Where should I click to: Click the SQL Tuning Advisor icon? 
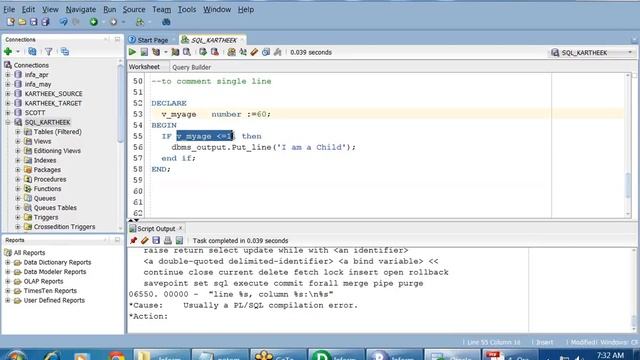click(x=187, y=52)
